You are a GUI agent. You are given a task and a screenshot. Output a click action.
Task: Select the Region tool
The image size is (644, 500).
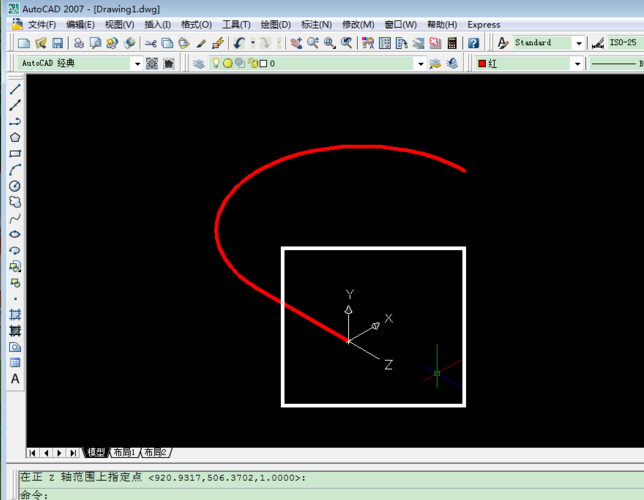(x=15, y=347)
